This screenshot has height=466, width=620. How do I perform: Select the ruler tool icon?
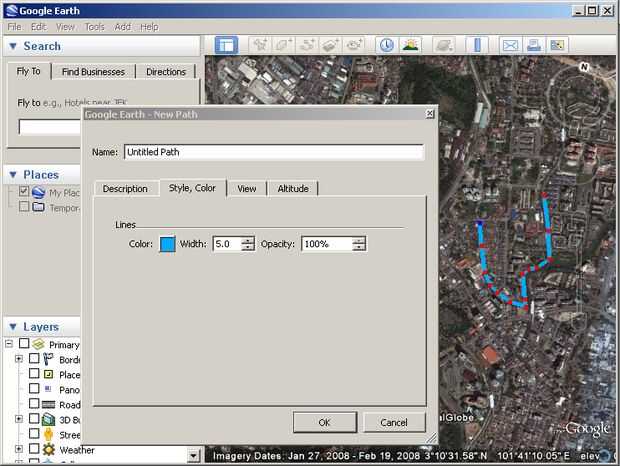[477, 45]
